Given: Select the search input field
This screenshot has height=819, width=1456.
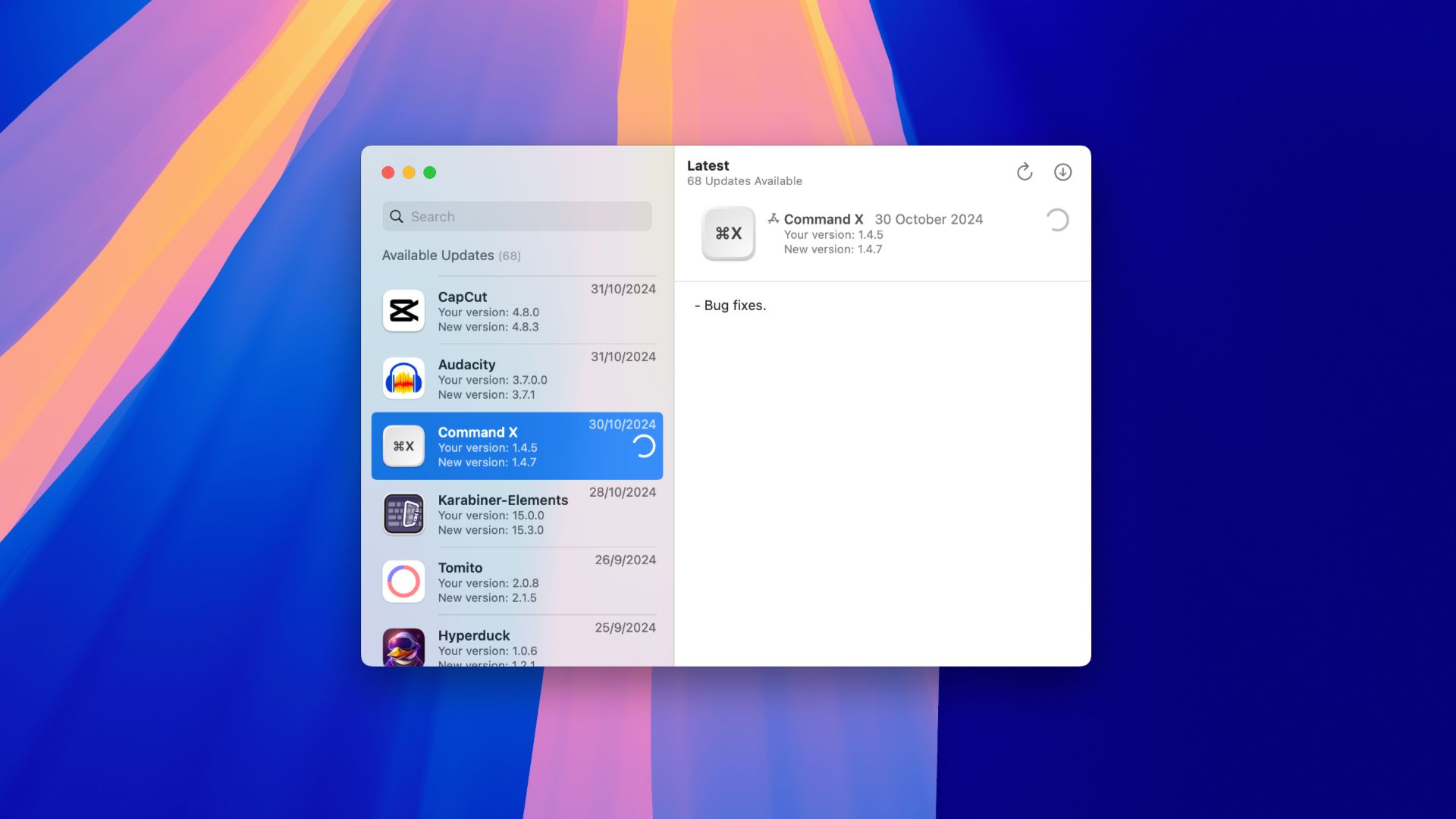Looking at the screenshot, I should (516, 215).
